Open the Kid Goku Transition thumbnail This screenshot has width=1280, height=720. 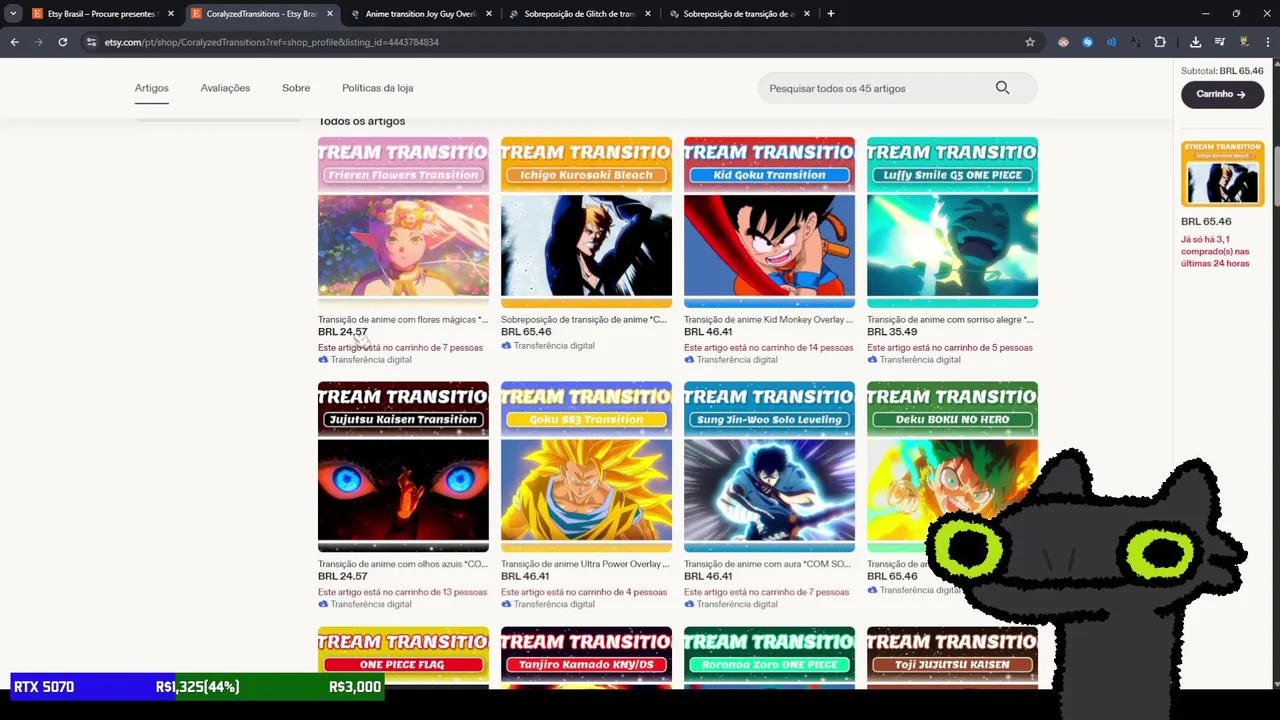(769, 222)
